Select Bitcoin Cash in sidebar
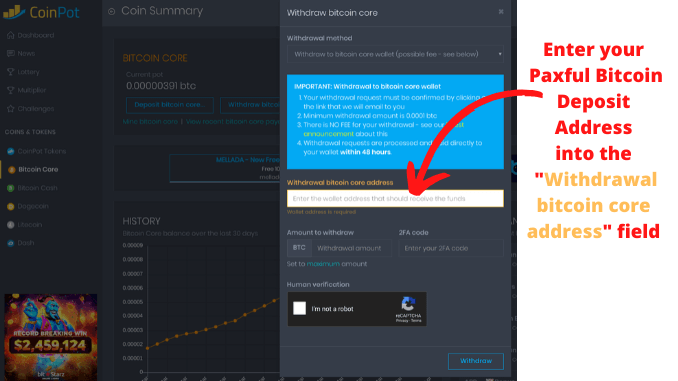The image size is (678, 381). pyautogui.click(x=37, y=188)
